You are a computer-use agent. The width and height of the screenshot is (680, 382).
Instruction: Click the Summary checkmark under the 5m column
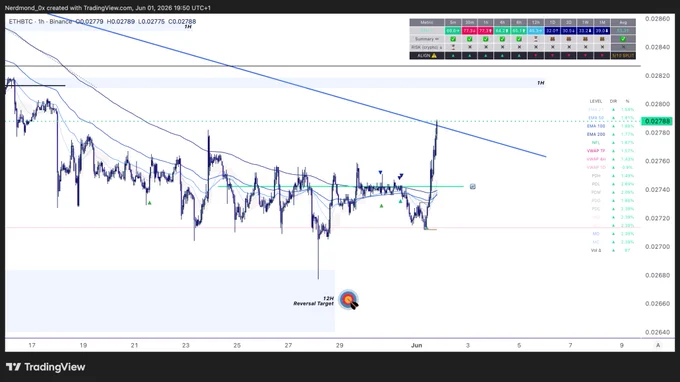(453, 39)
